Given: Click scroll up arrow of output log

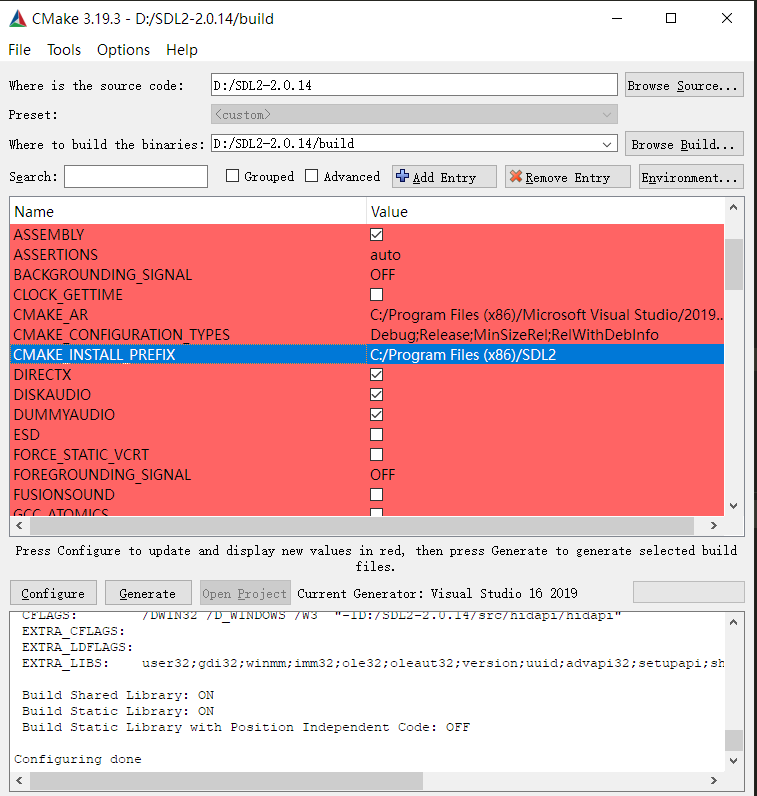Looking at the screenshot, I should (734, 618).
